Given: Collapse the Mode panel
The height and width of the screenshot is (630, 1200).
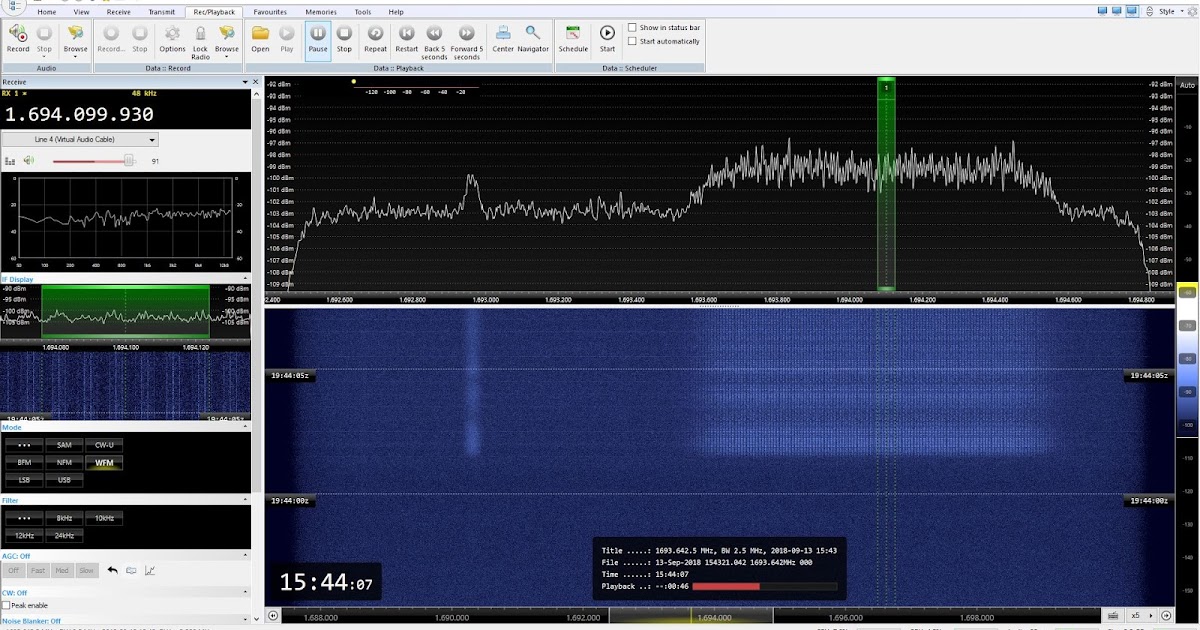Looking at the screenshot, I should click(x=245, y=427).
